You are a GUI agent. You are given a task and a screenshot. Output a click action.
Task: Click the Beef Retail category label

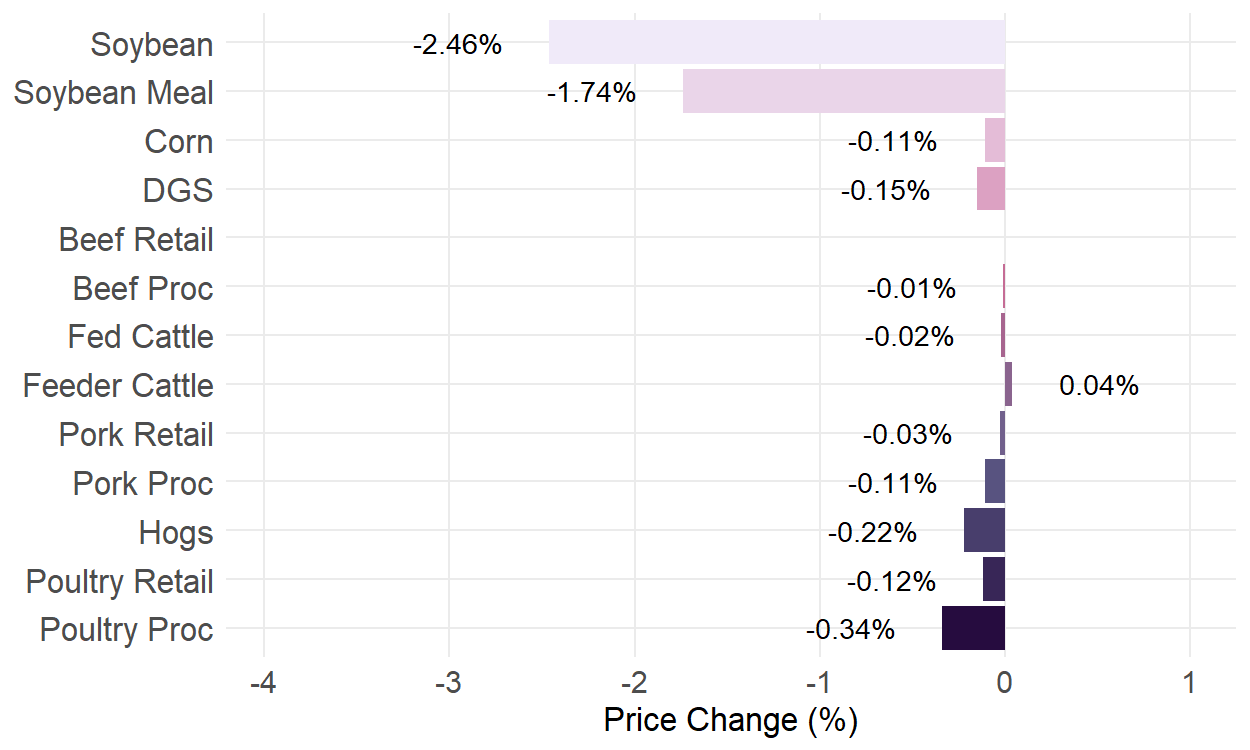pyautogui.click(x=136, y=240)
